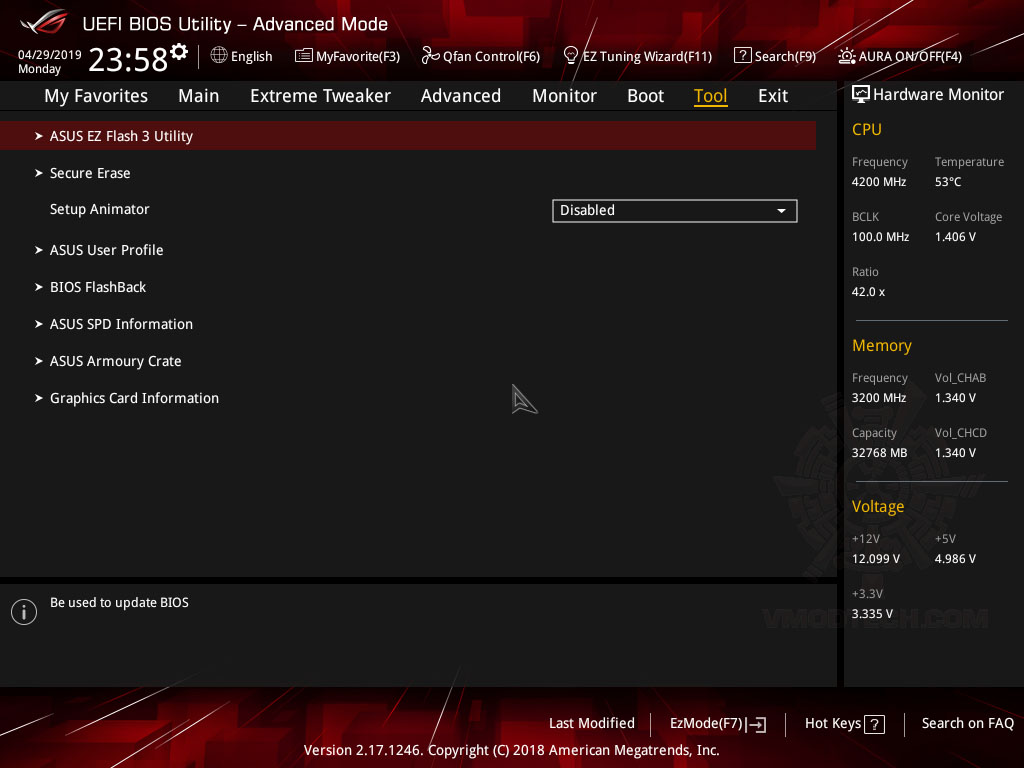Click Ratio value 42.0 x
This screenshot has height=768, width=1024.
click(868, 292)
